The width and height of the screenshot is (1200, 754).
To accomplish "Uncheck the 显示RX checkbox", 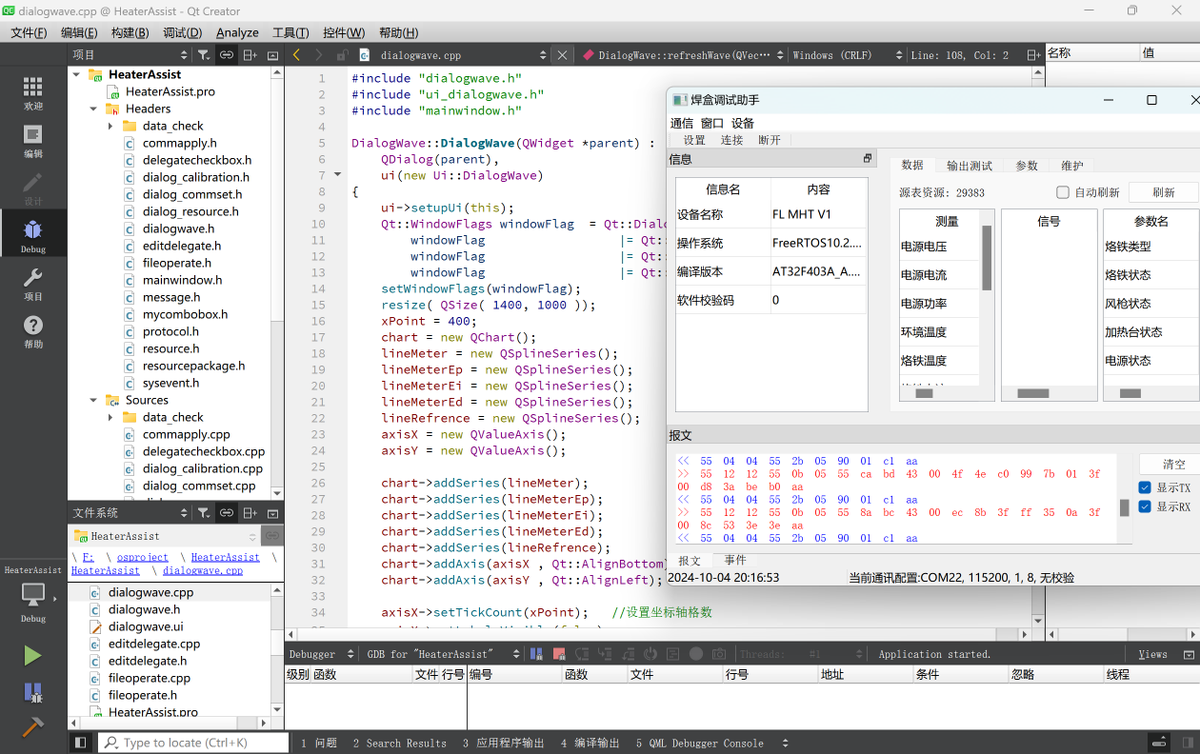I will click(1145, 507).
